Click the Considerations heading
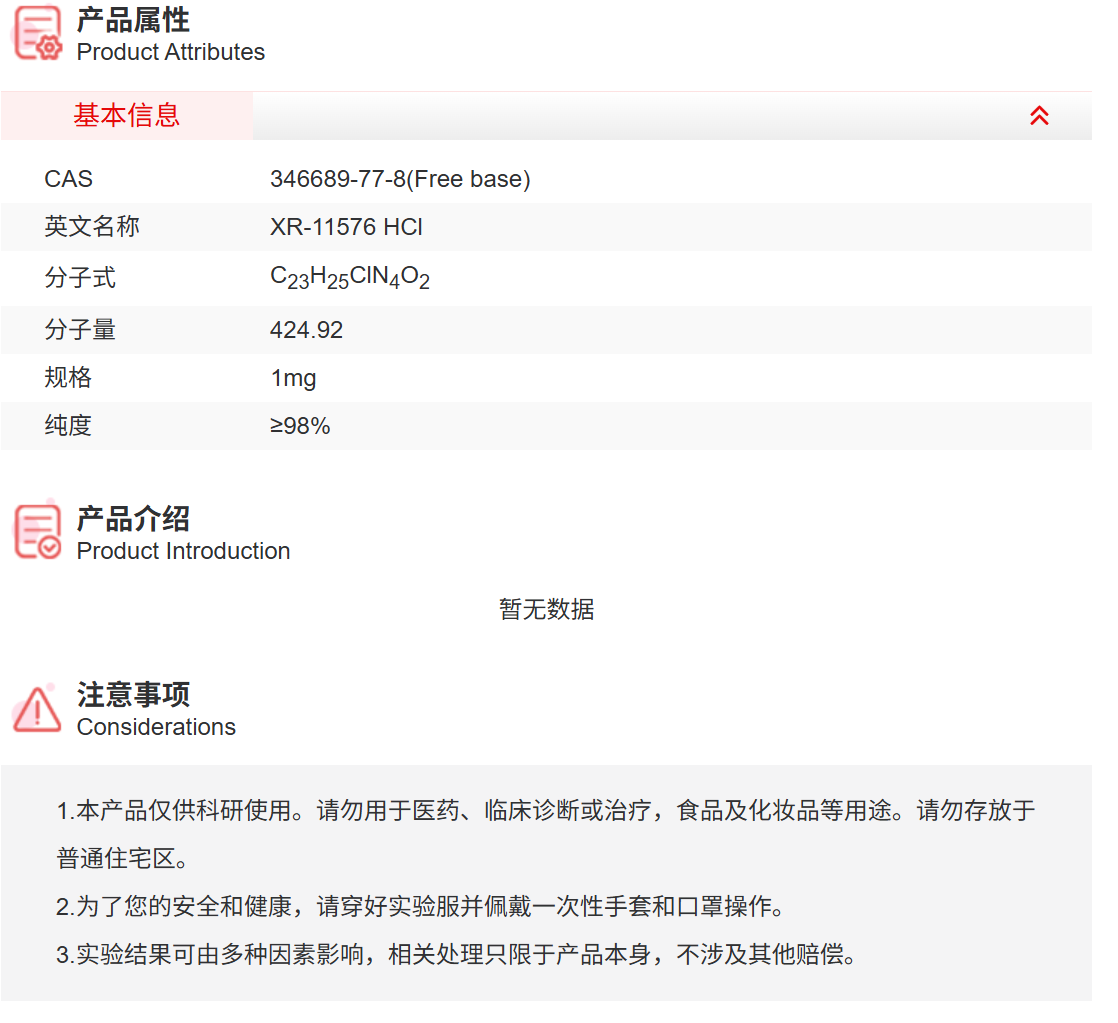Screen dimensions: 1118x1023 [x=156, y=727]
